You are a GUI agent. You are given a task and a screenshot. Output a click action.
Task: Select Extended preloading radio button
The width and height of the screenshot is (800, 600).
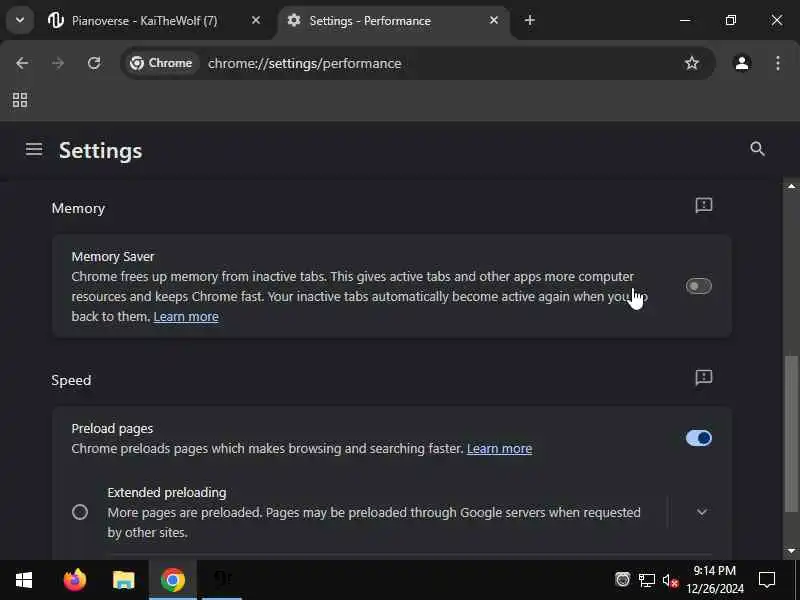click(80, 512)
